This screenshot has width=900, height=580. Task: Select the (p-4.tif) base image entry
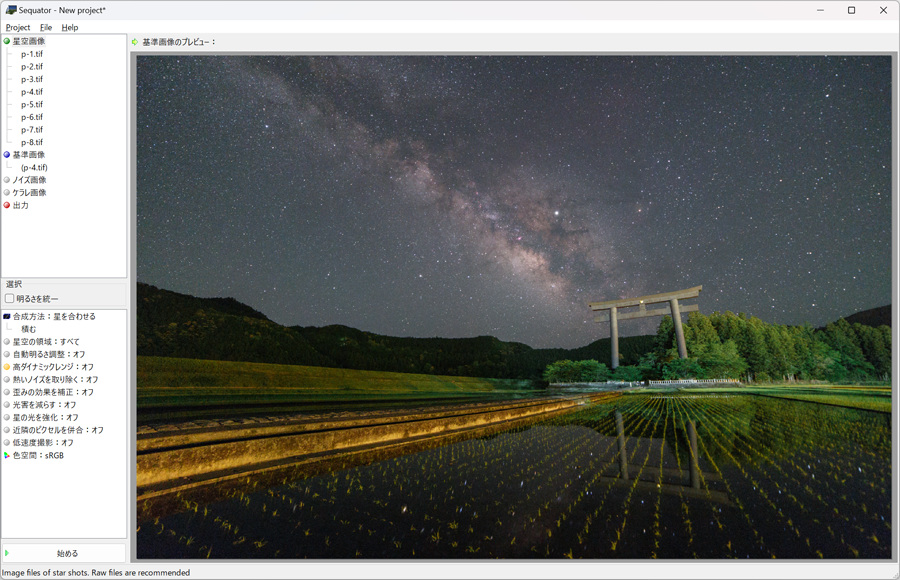(34, 167)
